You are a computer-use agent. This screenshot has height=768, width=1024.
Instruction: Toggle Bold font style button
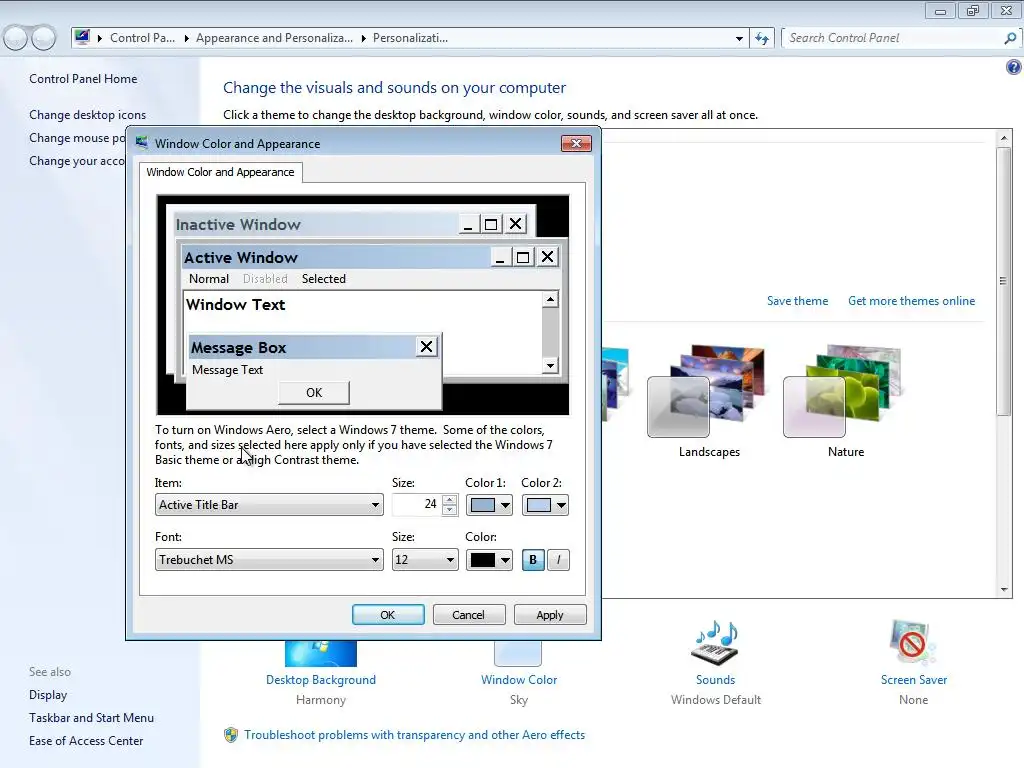pyautogui.click(x=533, y=560)
